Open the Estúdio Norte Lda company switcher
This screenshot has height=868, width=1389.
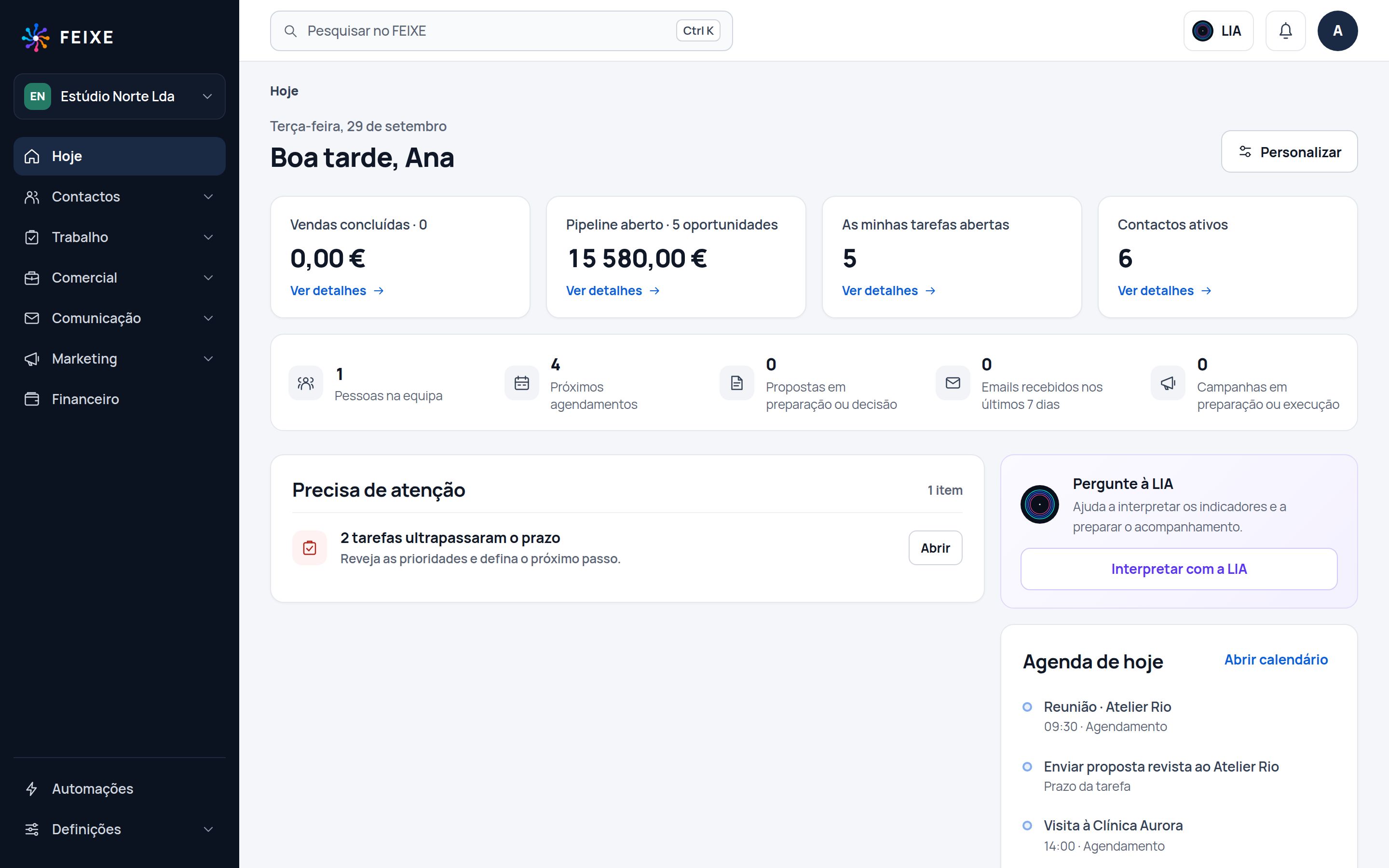click(x=120, y=96)
